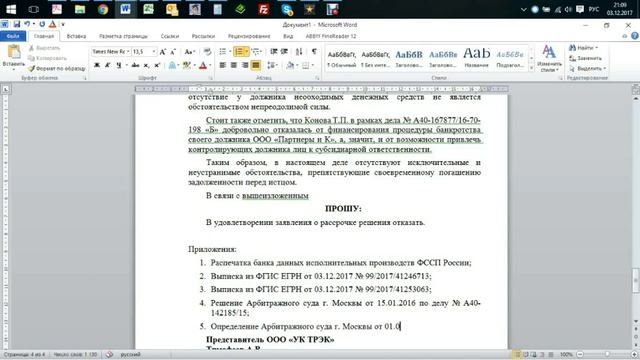
Task: Decrease font size with shrink-font icon
Action: coord(173,52)
